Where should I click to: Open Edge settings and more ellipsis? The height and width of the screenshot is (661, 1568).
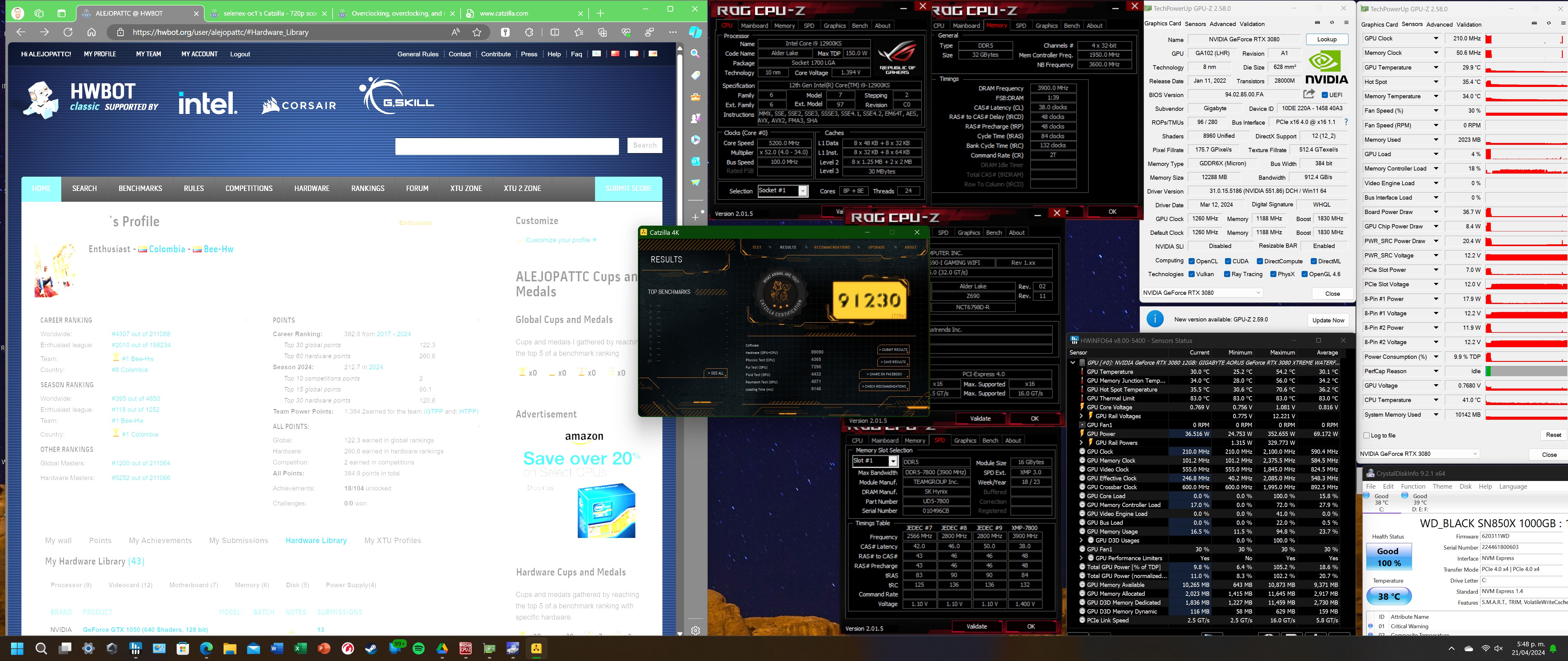673,32
